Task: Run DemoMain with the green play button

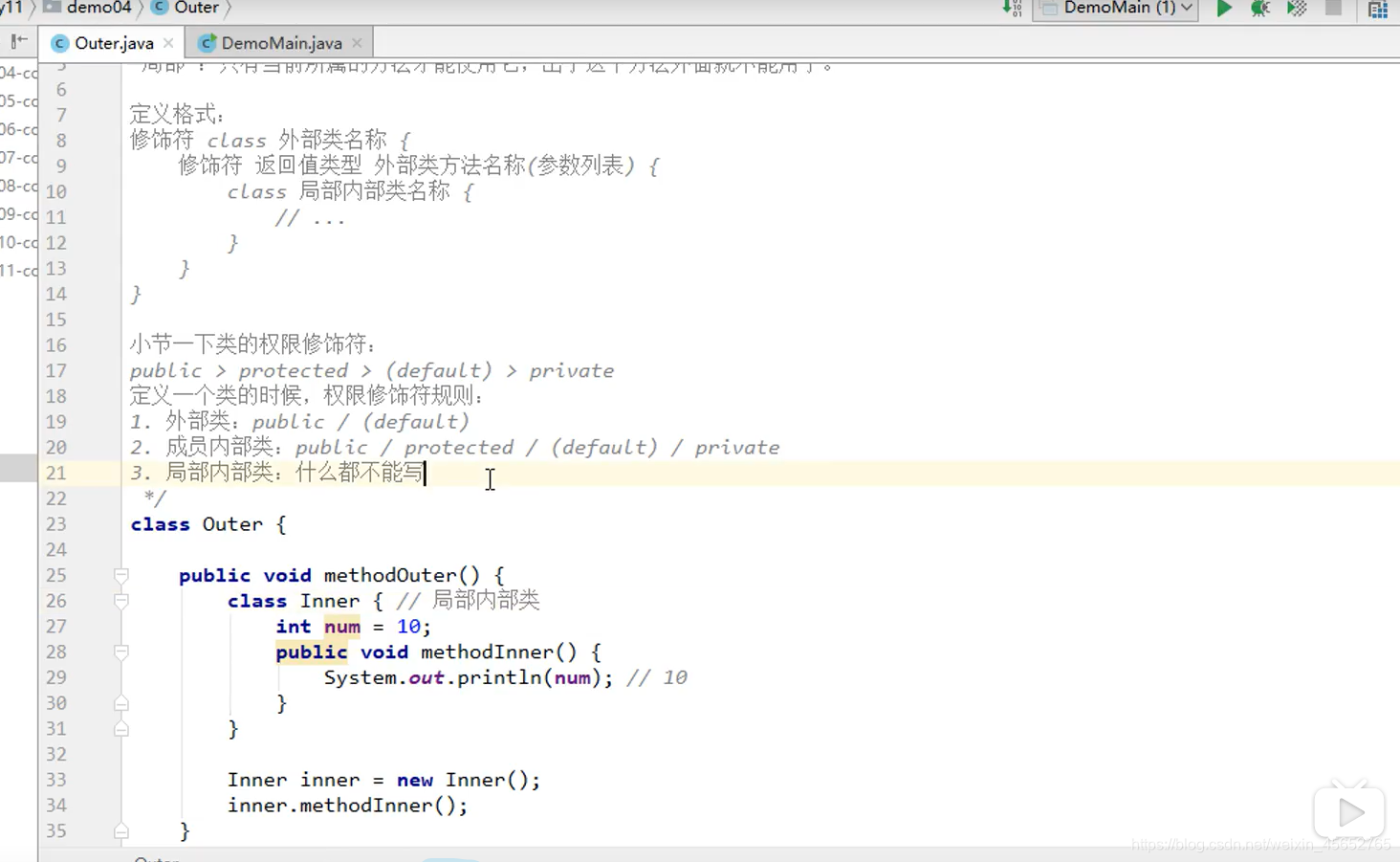Action: pos(1223,9)
